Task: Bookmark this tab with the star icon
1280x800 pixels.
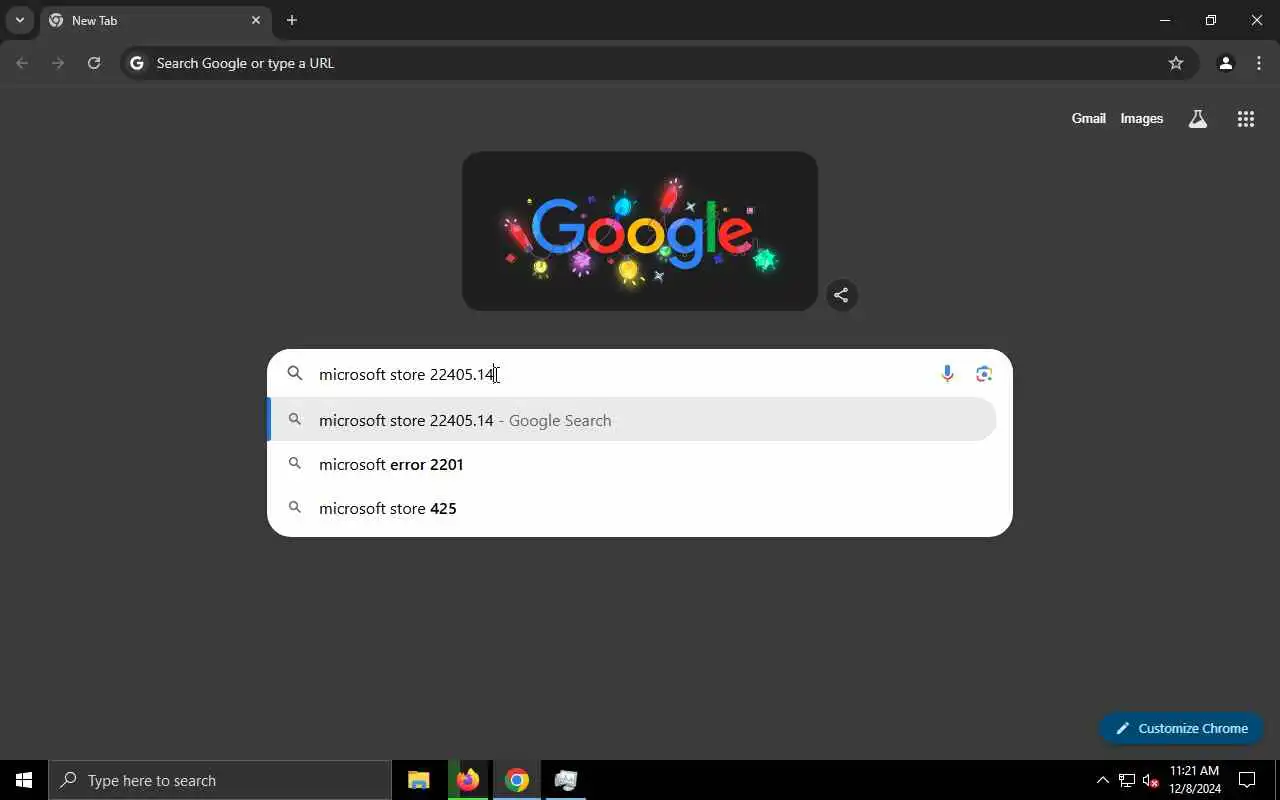Action: pos(1176,63)
